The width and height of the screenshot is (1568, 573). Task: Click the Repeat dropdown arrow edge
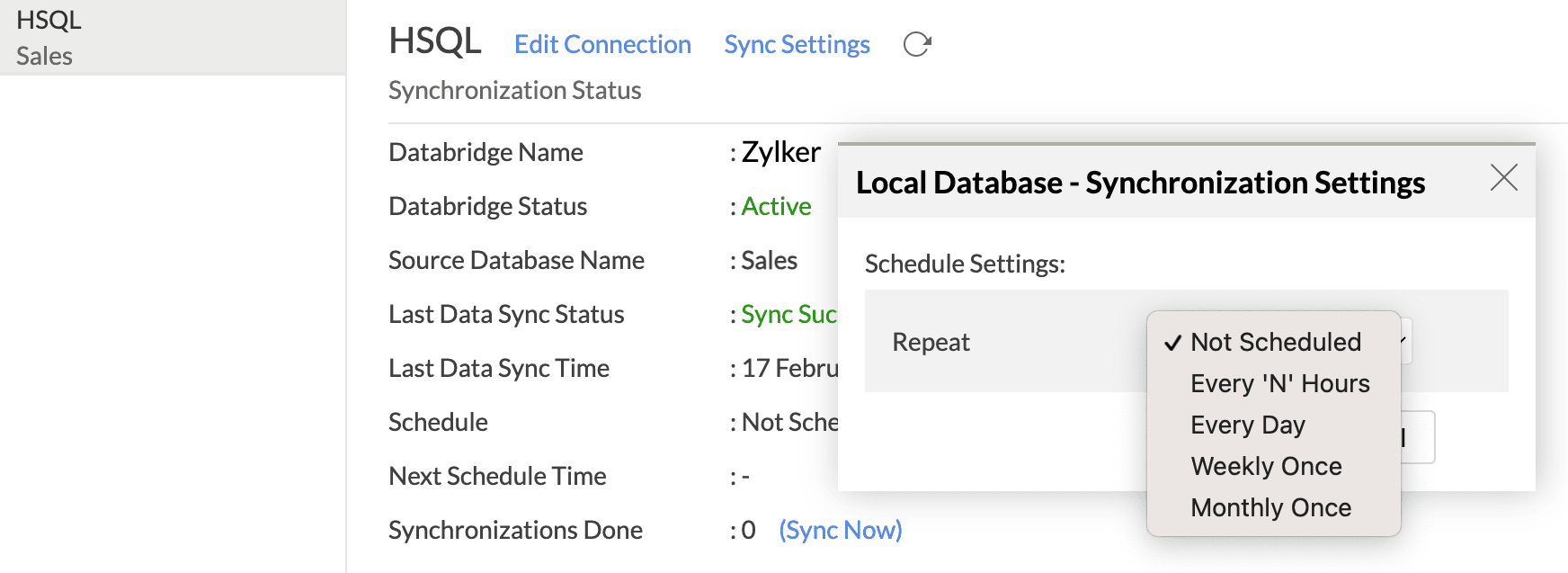[x=1406, y=341]
